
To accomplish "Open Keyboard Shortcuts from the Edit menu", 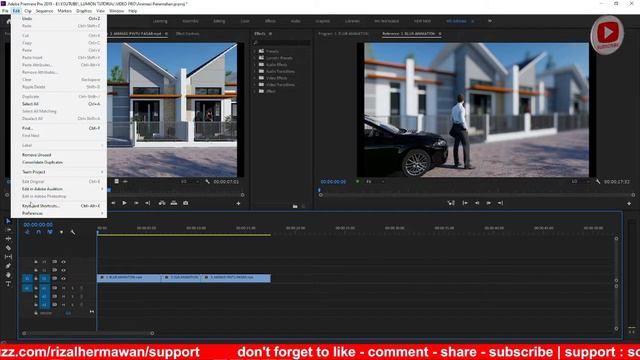I will (x=60, y=206).
